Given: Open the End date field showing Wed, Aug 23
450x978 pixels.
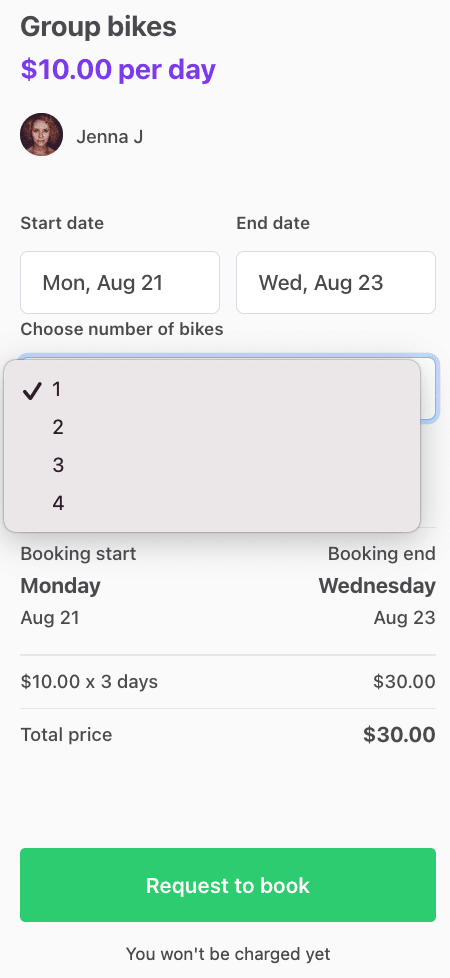Looking at the screenshot, I should click(336, 283).
